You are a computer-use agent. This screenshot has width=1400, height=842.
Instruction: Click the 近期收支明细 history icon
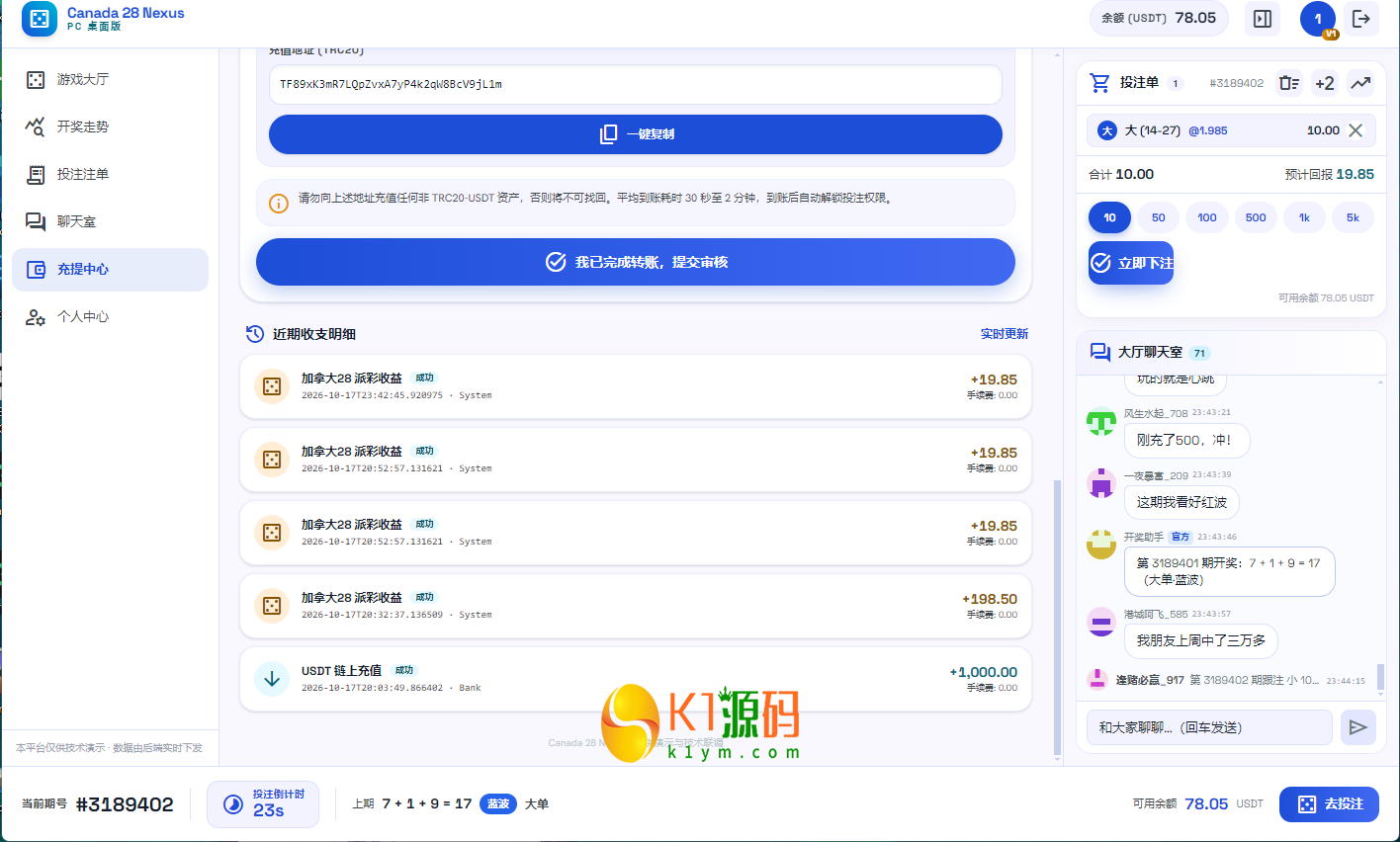[255, 334]
